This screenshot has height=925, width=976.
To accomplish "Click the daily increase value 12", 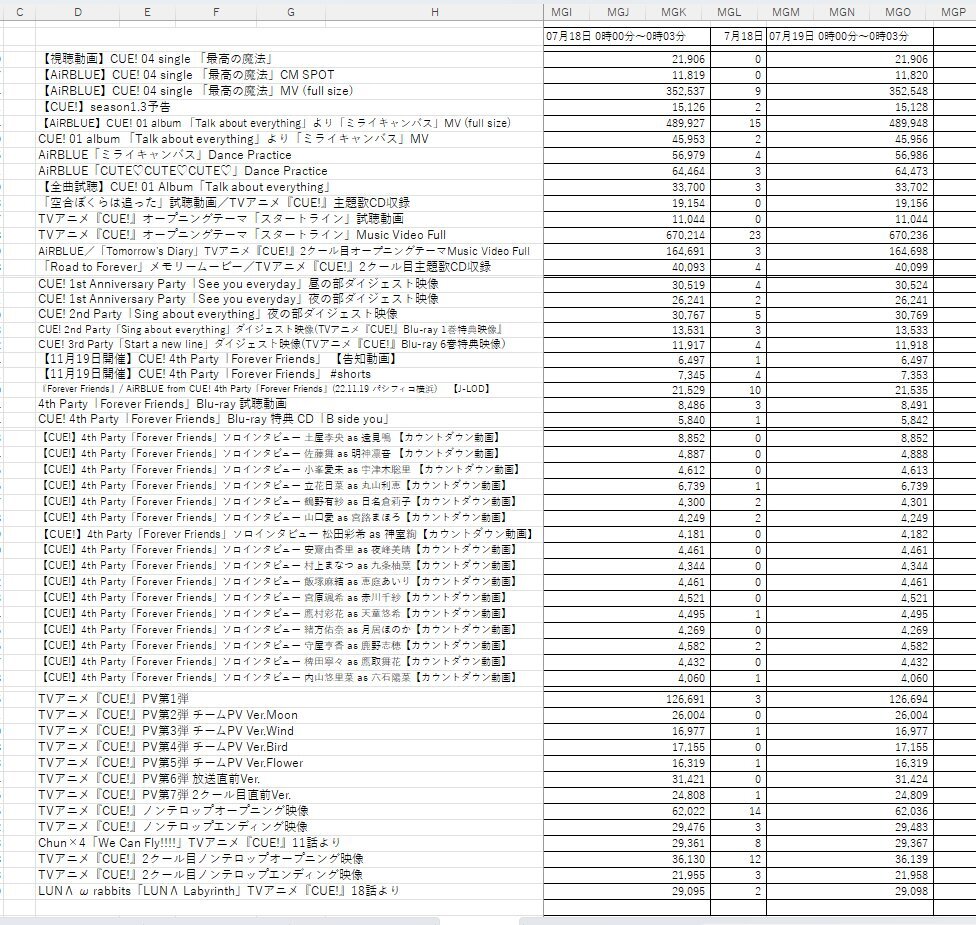I will pyautogui.click(x=754, y=860).
